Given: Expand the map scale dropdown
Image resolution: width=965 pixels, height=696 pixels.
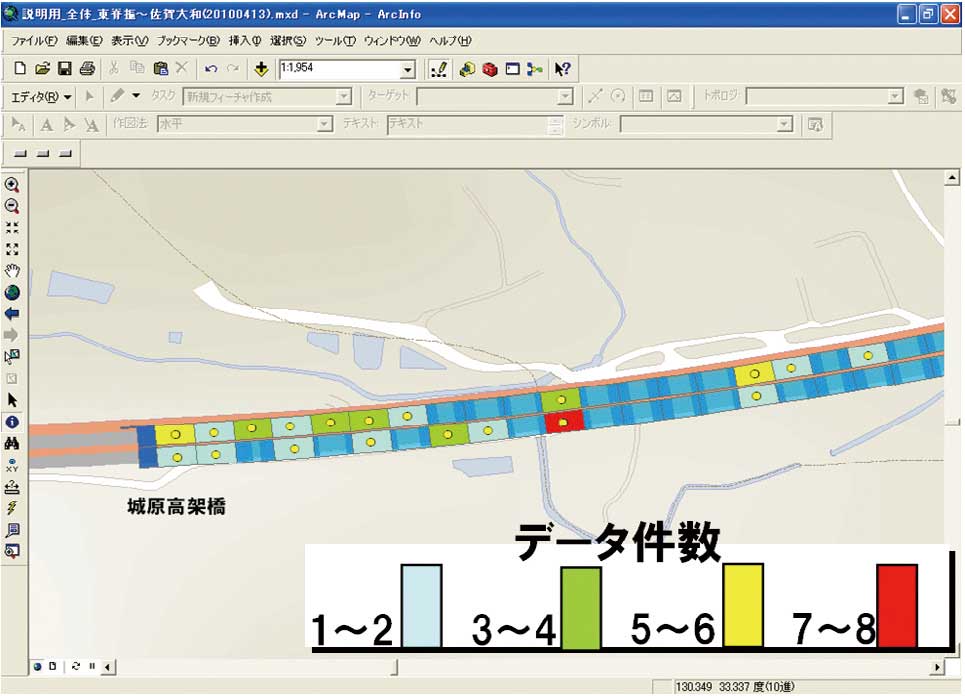Looking at the screenshot, I should tap(407, 70).
